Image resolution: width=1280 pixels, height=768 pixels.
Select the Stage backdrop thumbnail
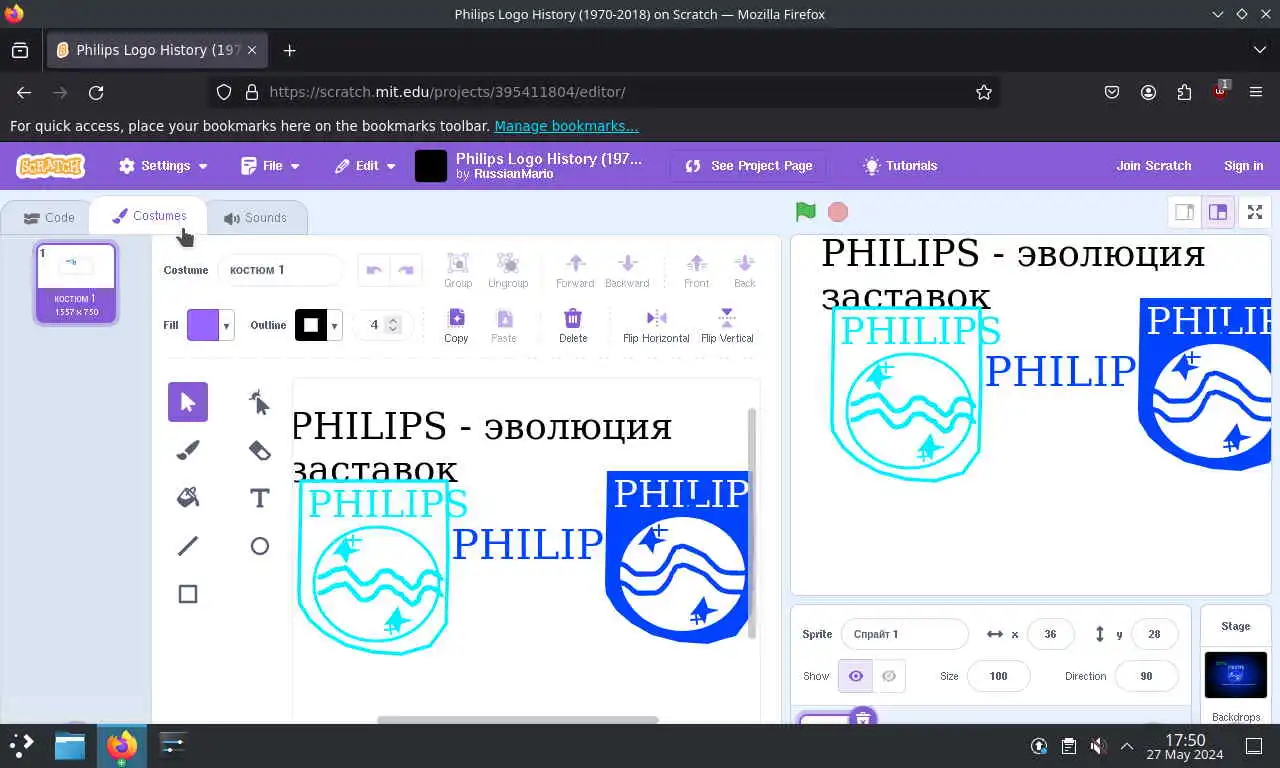pos(1236,675)
